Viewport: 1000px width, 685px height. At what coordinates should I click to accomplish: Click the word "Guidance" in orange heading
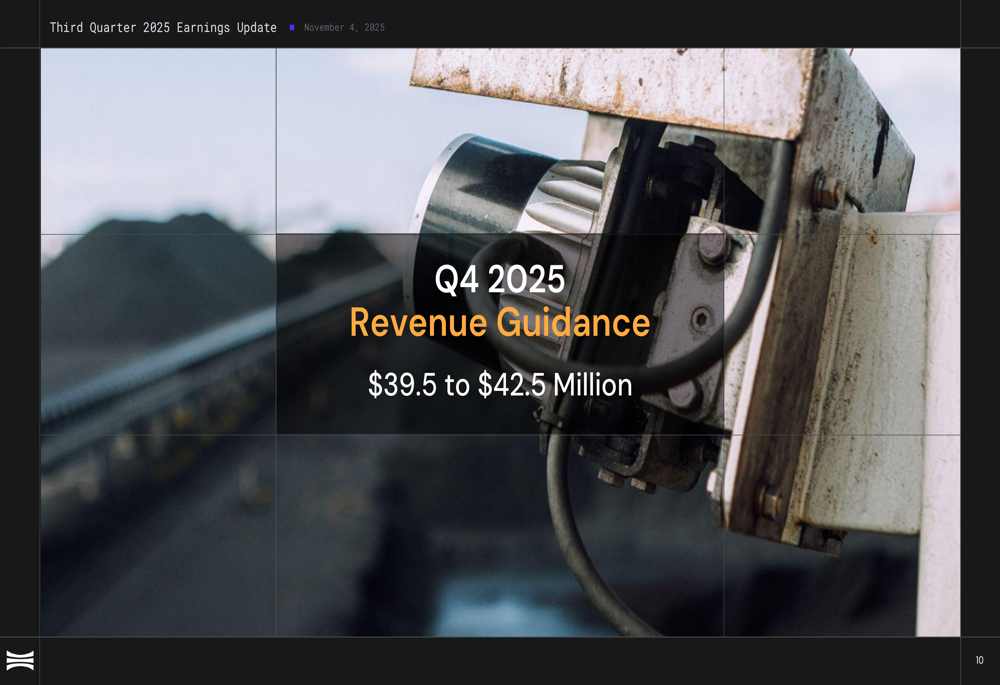(x=573, y=322)
